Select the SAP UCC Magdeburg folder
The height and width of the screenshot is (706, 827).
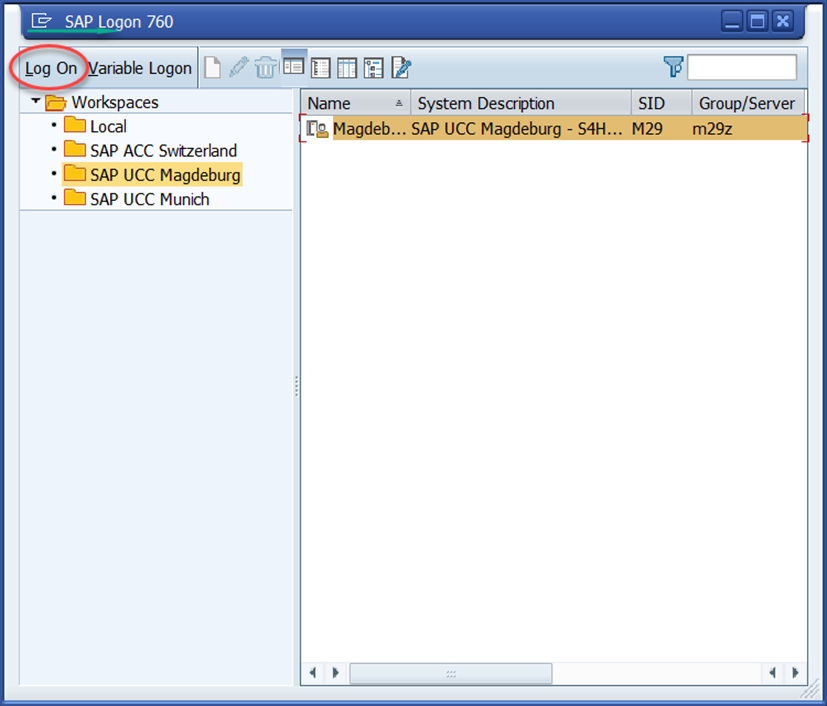(152, 175)
